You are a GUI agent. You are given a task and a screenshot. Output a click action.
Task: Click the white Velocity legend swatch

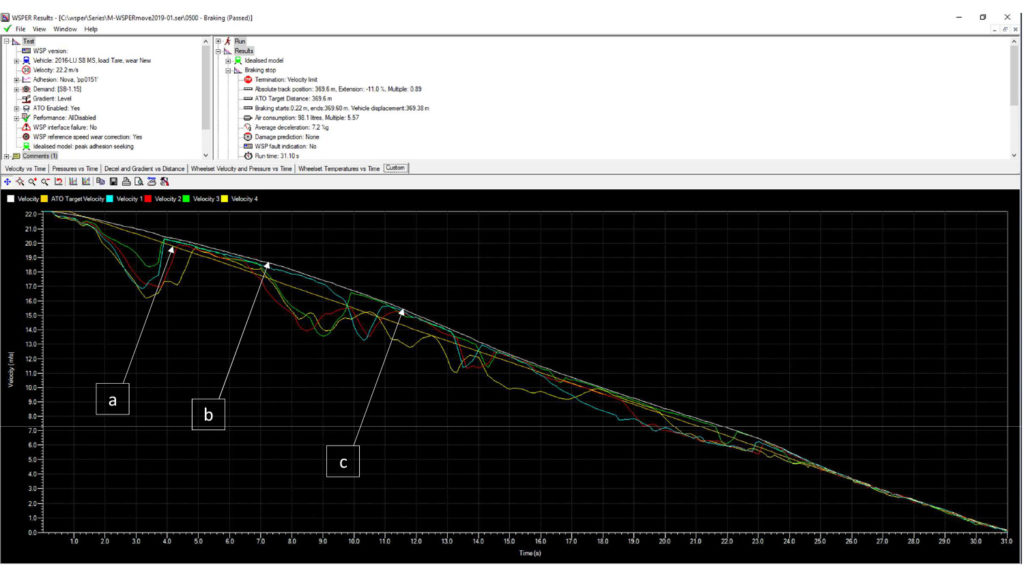(x=10, y=198)
